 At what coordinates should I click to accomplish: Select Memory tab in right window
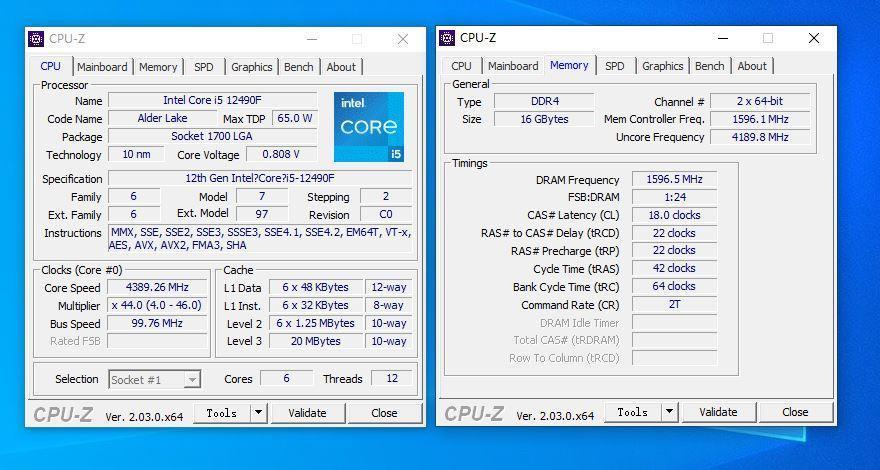click(569, 65)
